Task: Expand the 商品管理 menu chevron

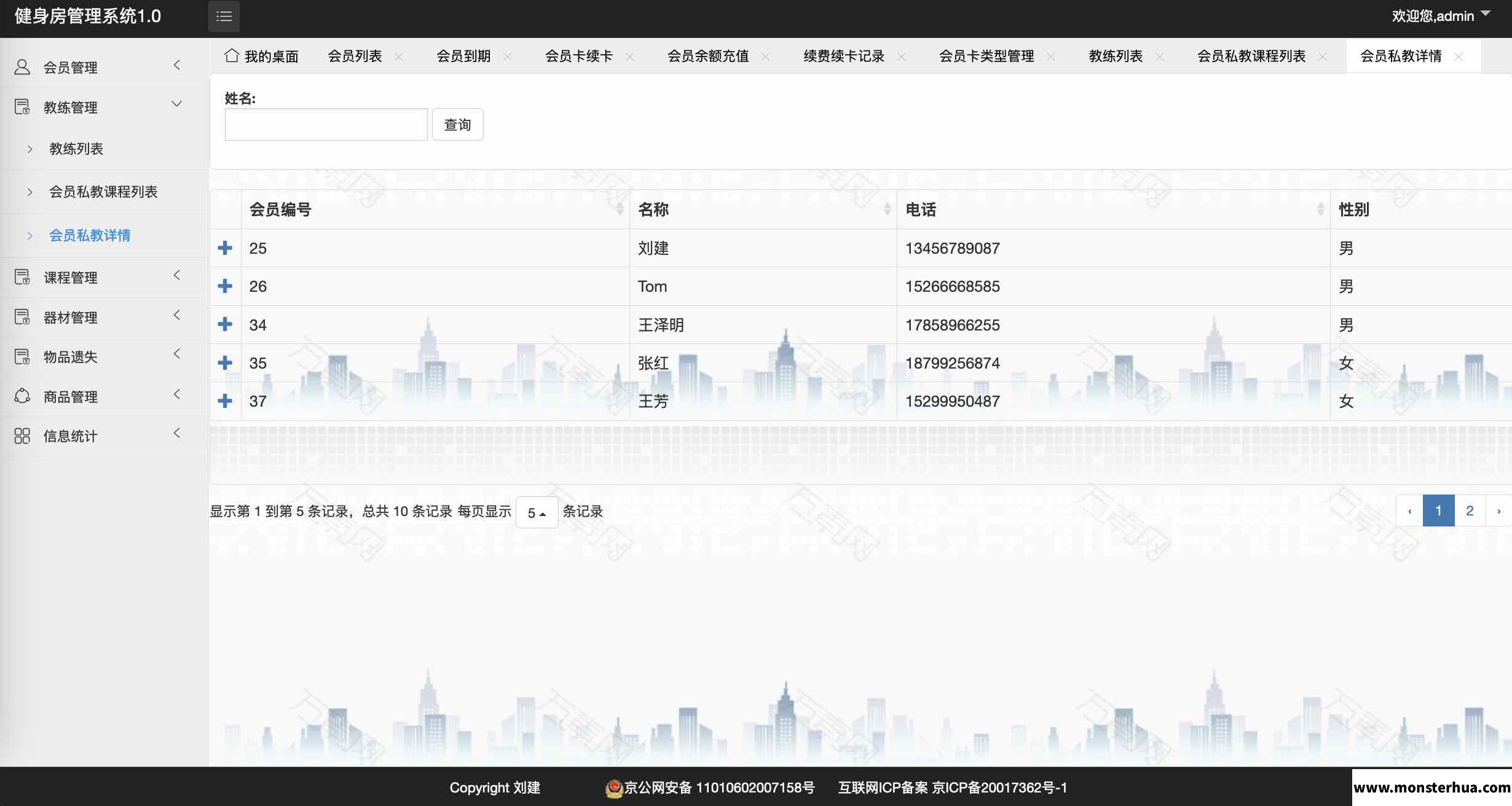Action: click(177, 394)
